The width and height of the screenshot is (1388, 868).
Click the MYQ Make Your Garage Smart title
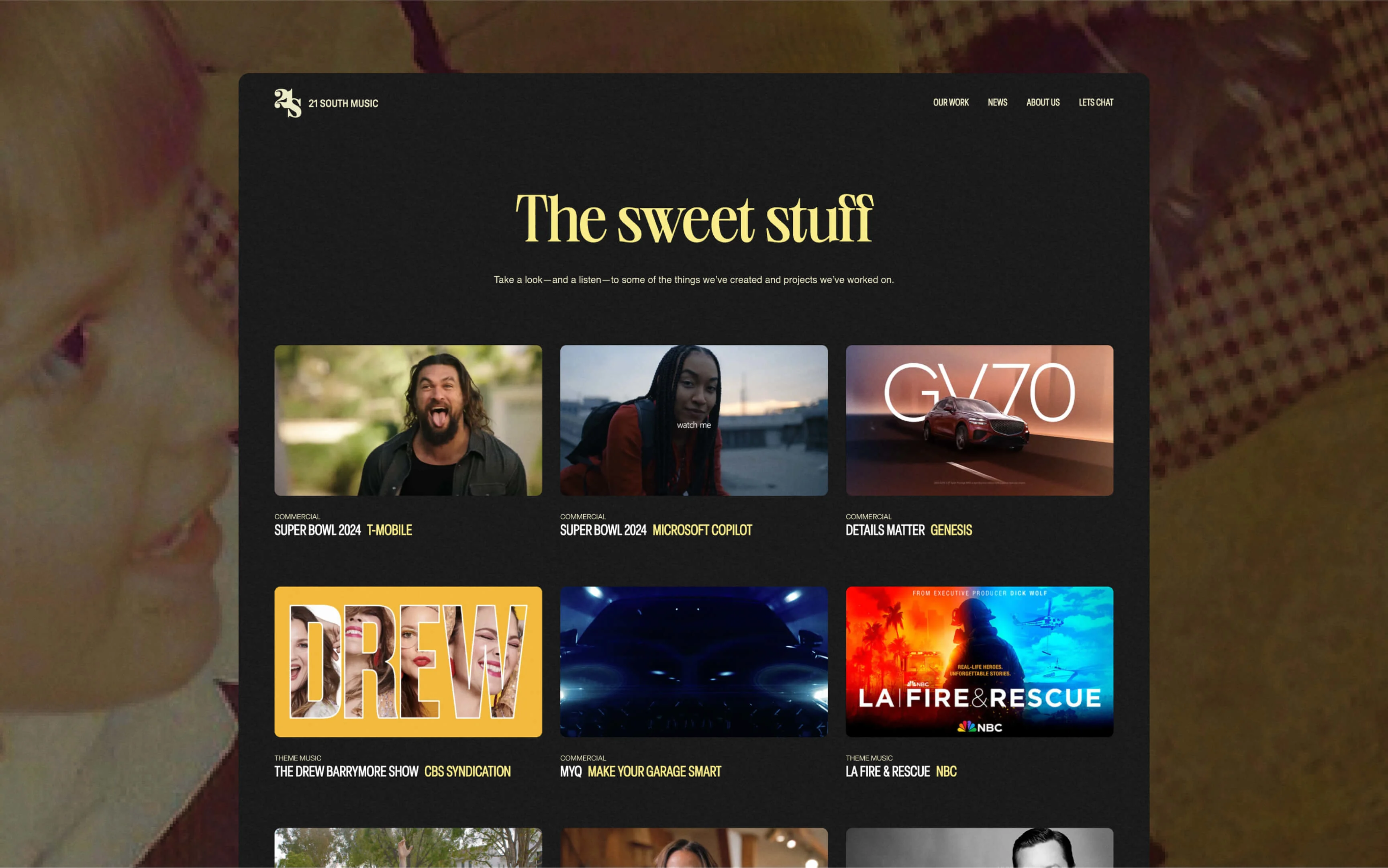[641, 771]
